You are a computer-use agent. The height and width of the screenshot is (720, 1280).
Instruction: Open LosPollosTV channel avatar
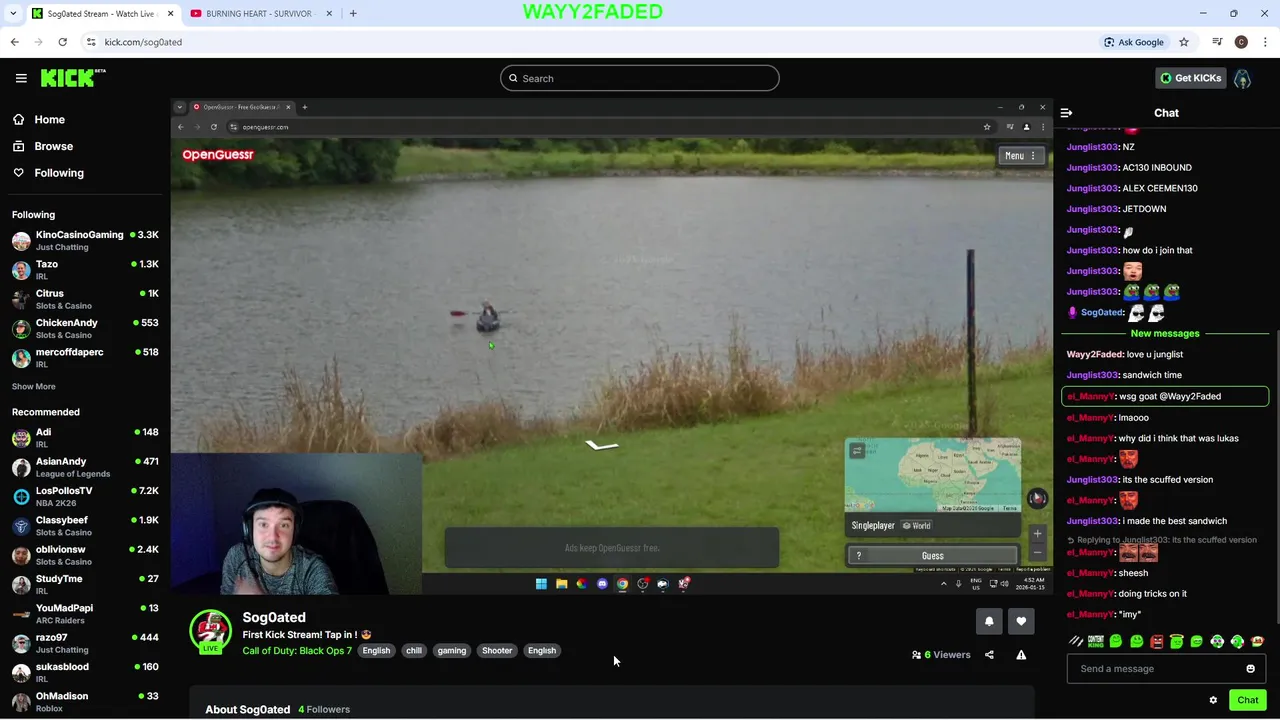(x=21, y=497)
